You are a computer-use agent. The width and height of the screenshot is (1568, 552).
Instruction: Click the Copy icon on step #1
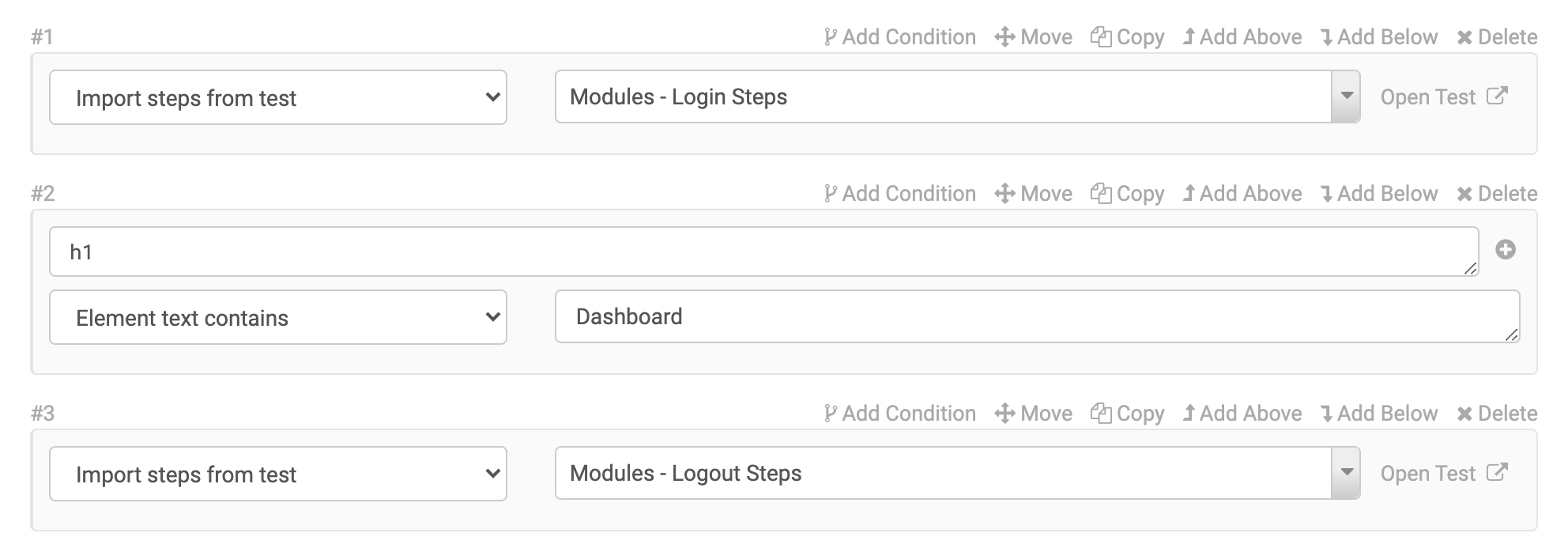[1102, 36]
